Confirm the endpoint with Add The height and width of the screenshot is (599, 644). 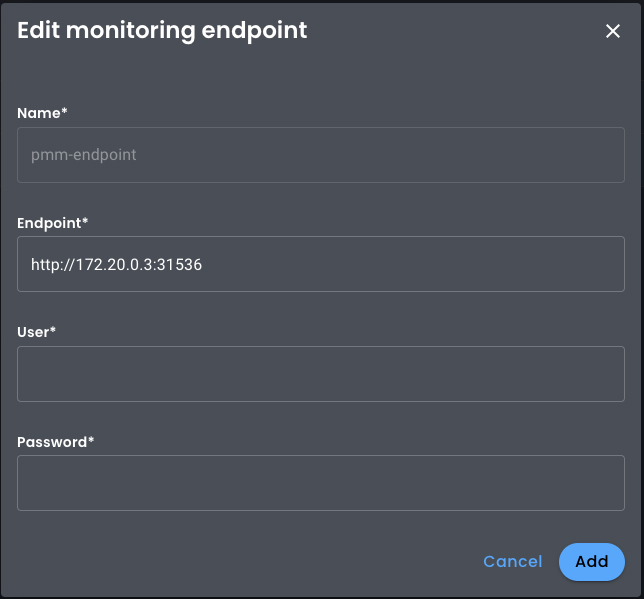pos(591,562)
